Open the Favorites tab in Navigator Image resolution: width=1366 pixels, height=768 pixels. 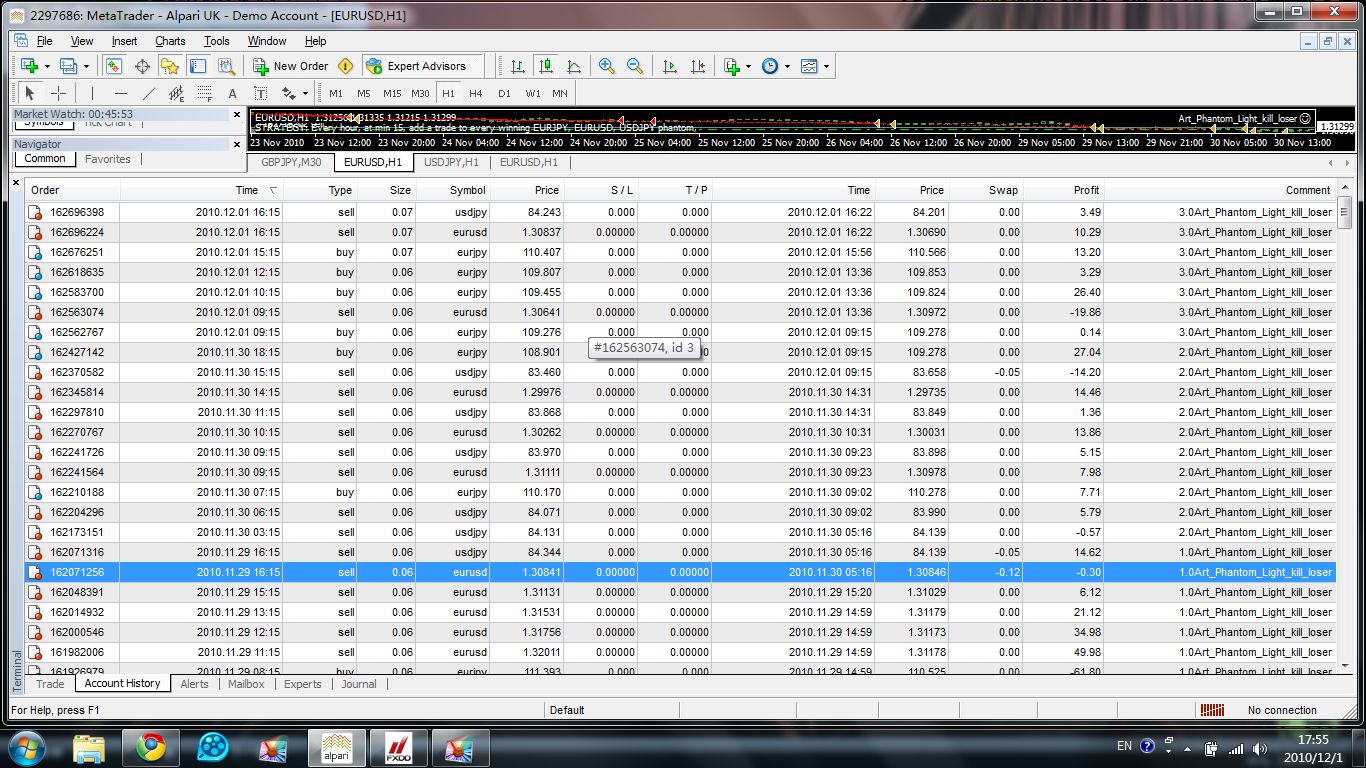[108, 159]
